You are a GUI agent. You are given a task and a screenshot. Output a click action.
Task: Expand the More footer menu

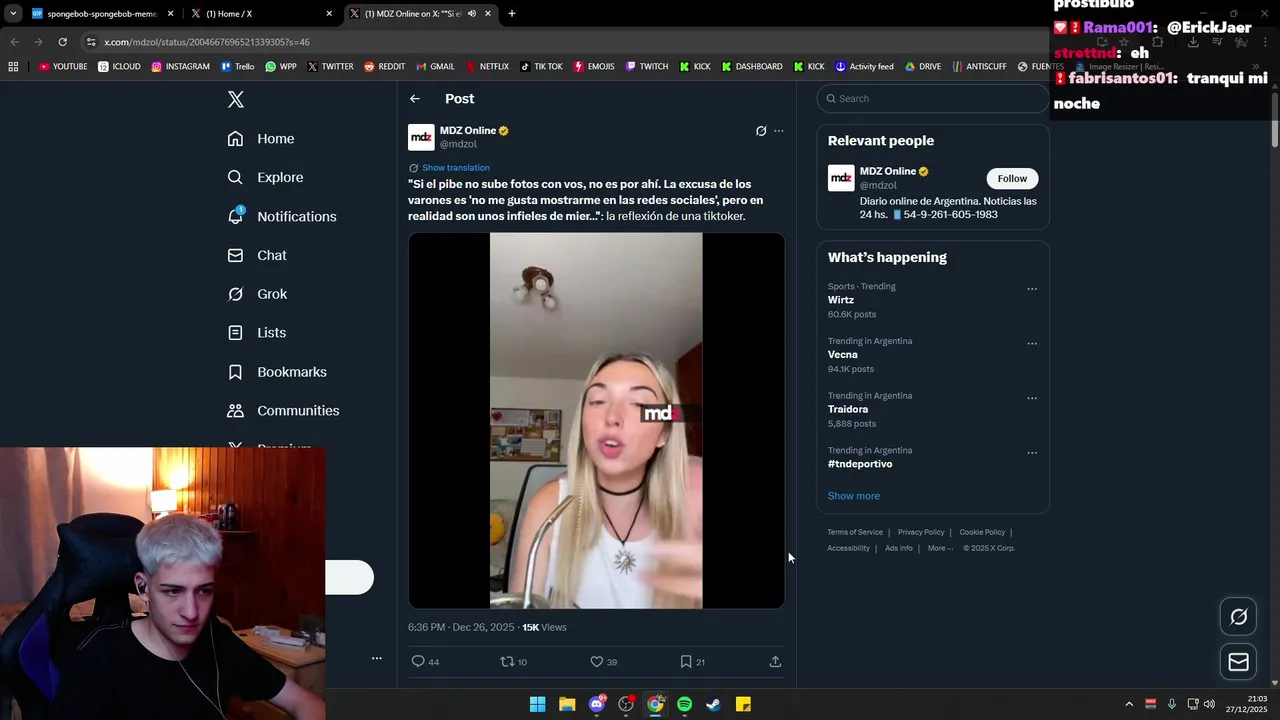(940, 548)
